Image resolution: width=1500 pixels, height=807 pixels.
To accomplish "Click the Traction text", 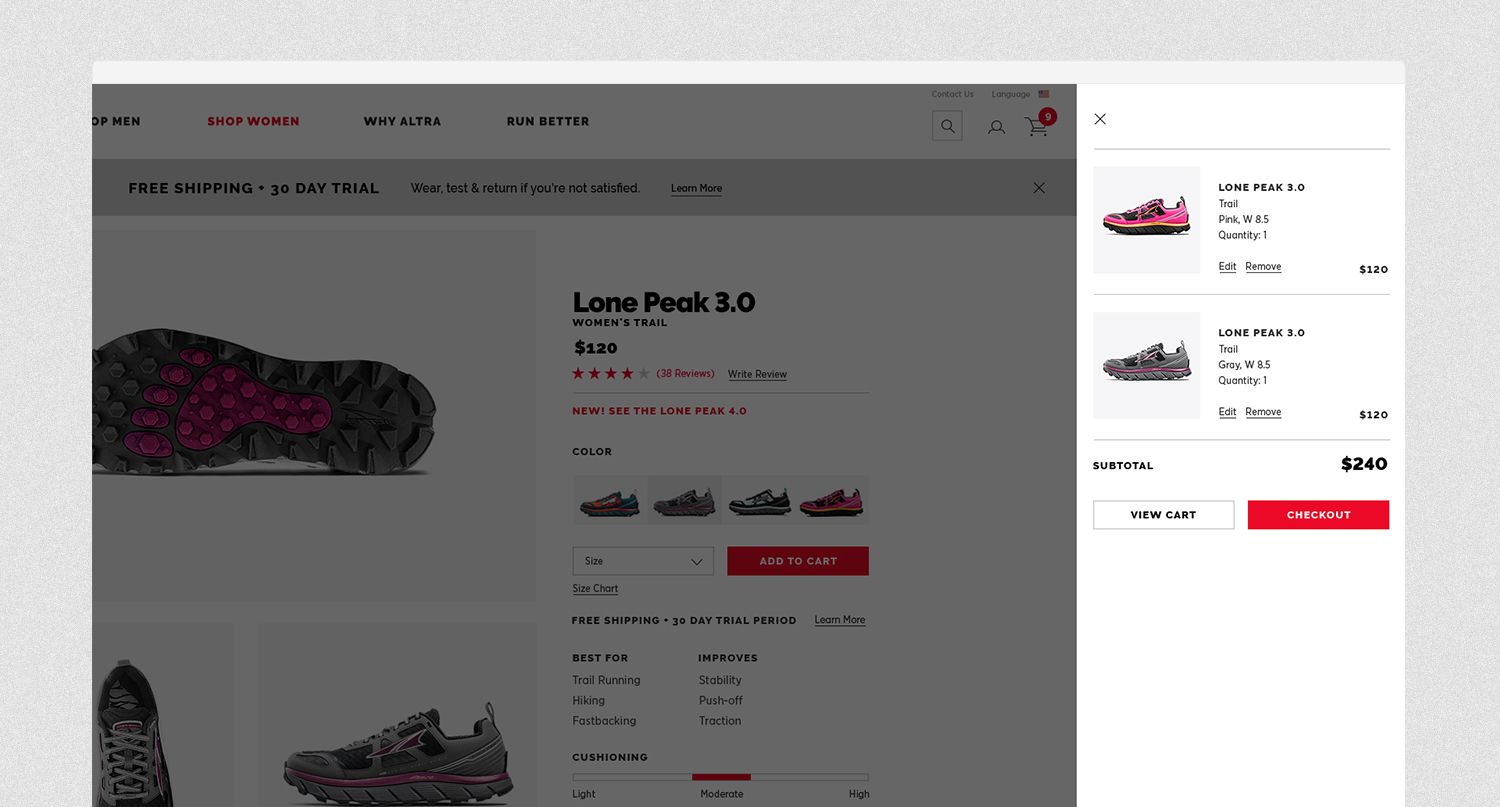I will (x=720, y=720).
